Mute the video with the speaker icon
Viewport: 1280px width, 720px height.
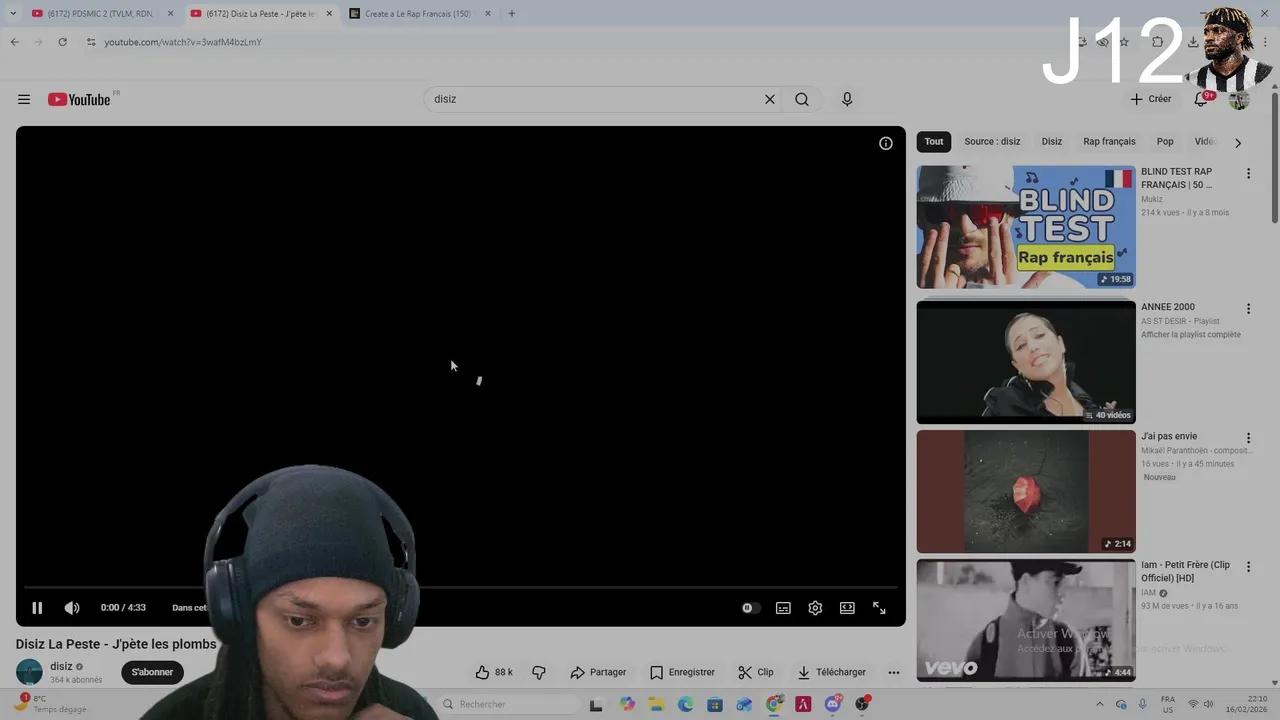coord(72,608)
